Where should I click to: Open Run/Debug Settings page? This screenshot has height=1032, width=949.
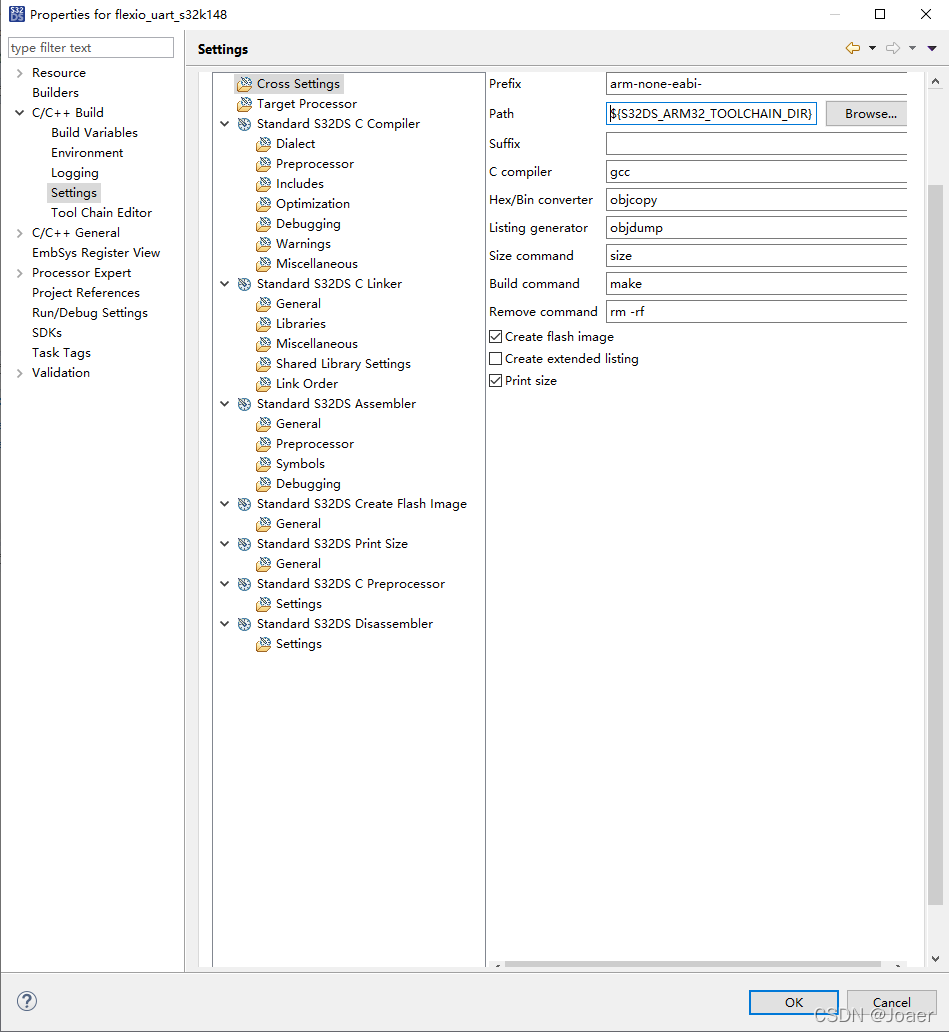coord(90,313)
